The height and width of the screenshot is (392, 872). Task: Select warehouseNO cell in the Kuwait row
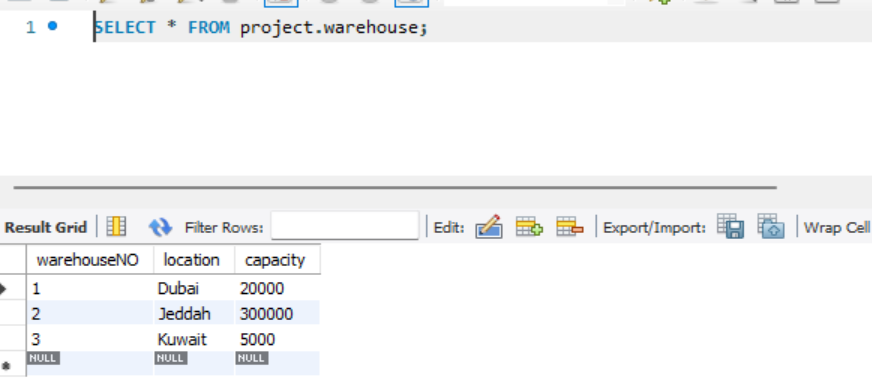click(90, 339)
